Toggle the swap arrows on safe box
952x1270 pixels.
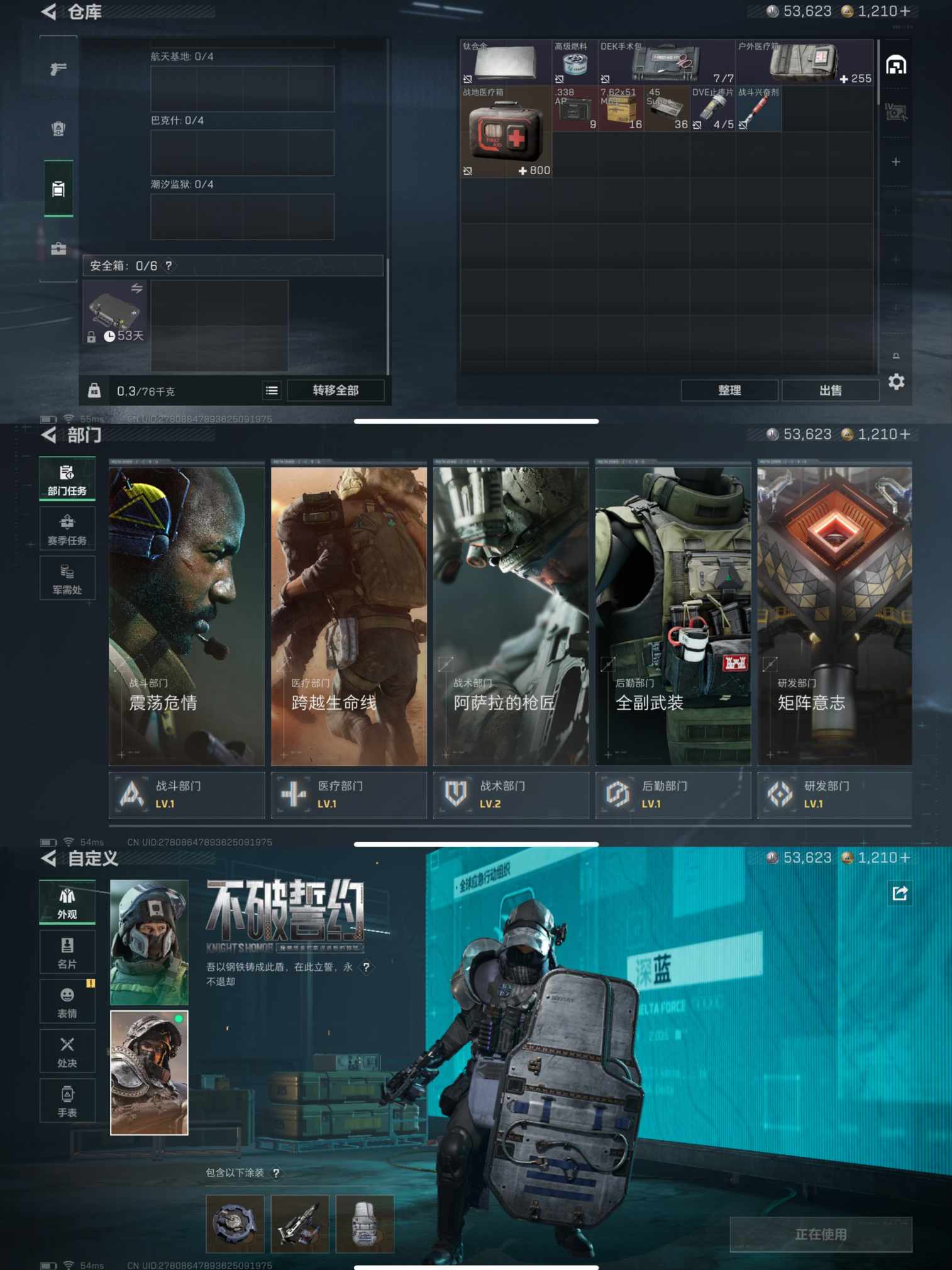pos(136,289)
